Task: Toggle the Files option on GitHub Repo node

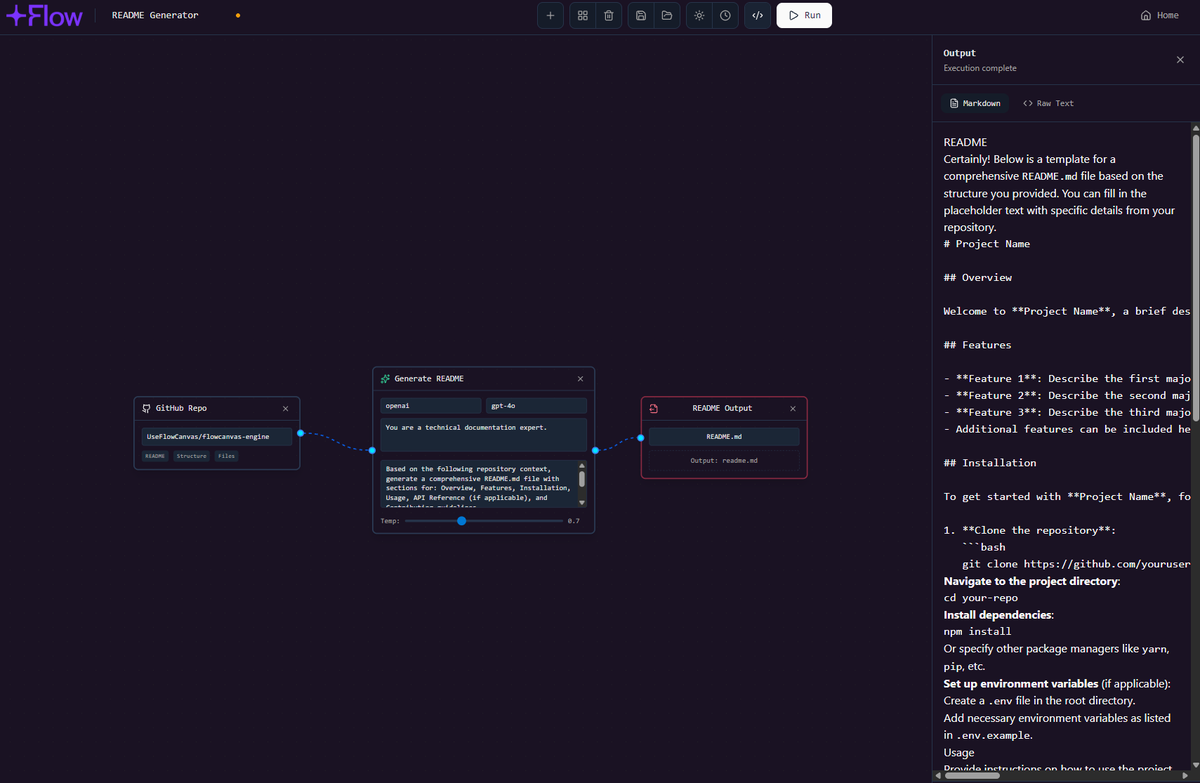Action: click(227, 456)
